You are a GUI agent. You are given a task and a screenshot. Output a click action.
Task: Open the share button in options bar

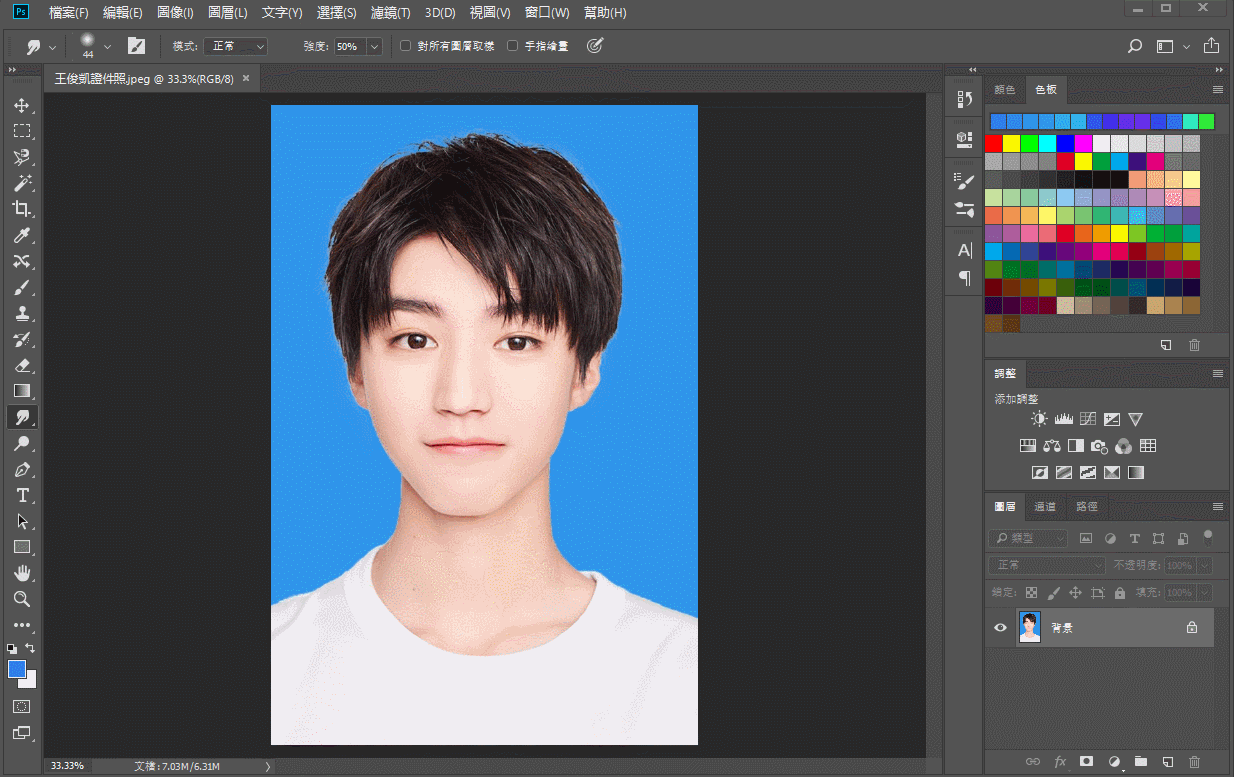[1211, 46]
